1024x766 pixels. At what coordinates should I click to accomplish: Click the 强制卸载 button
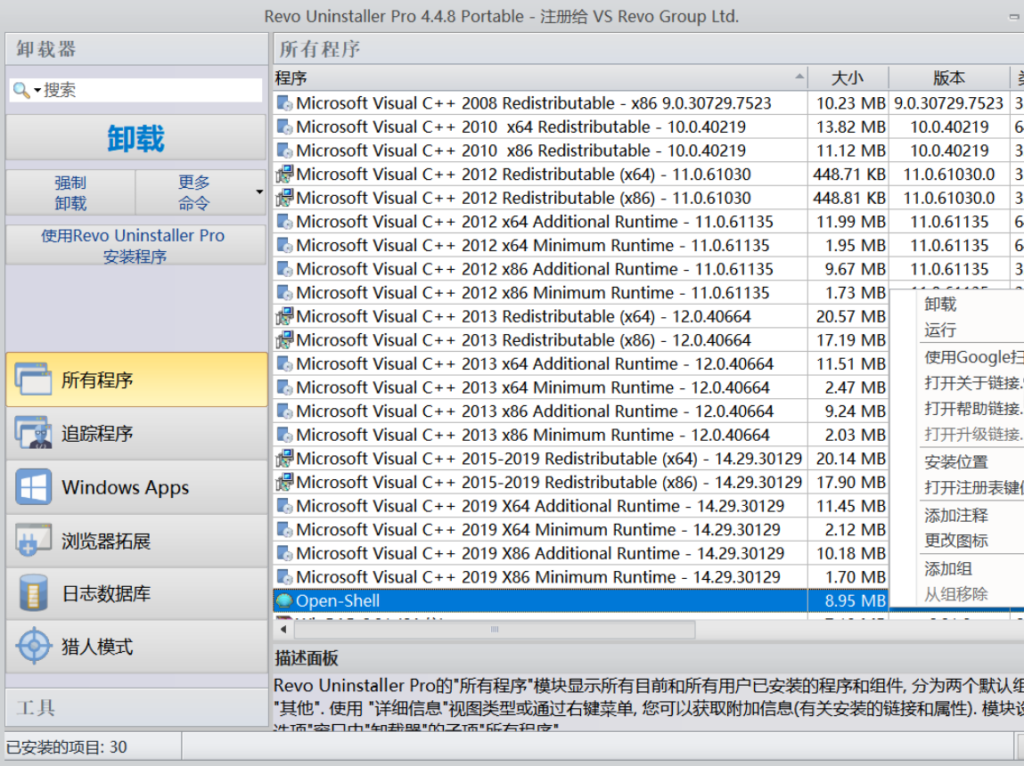[x=71, y=193]
